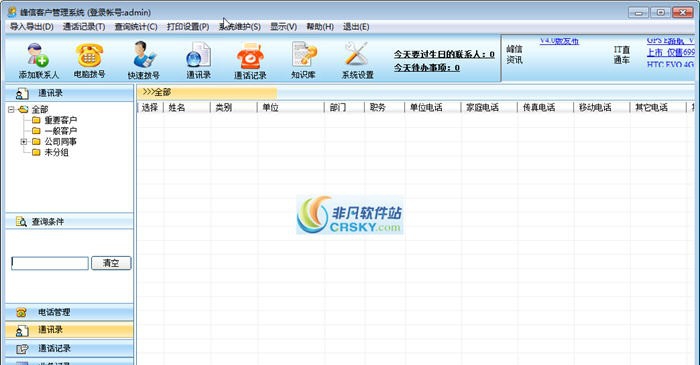Open the 查询统计(C) menu

tap(136, 27)
